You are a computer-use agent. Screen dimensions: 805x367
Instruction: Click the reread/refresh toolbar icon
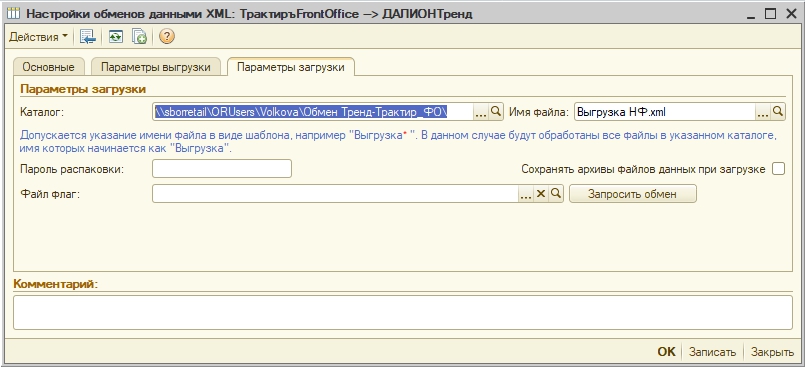tap(116, 36)
